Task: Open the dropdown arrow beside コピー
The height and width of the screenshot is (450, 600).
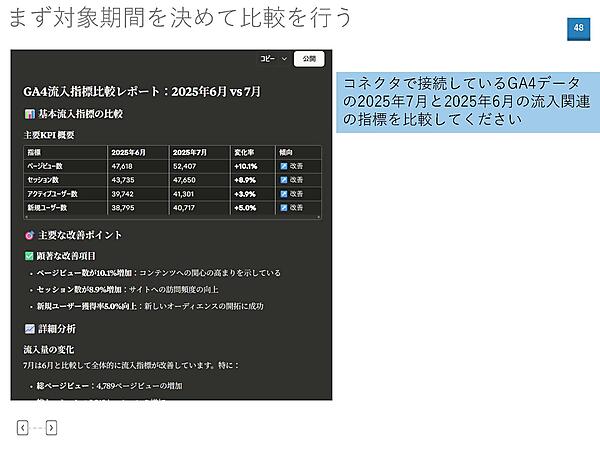Action: click(284, 59)
